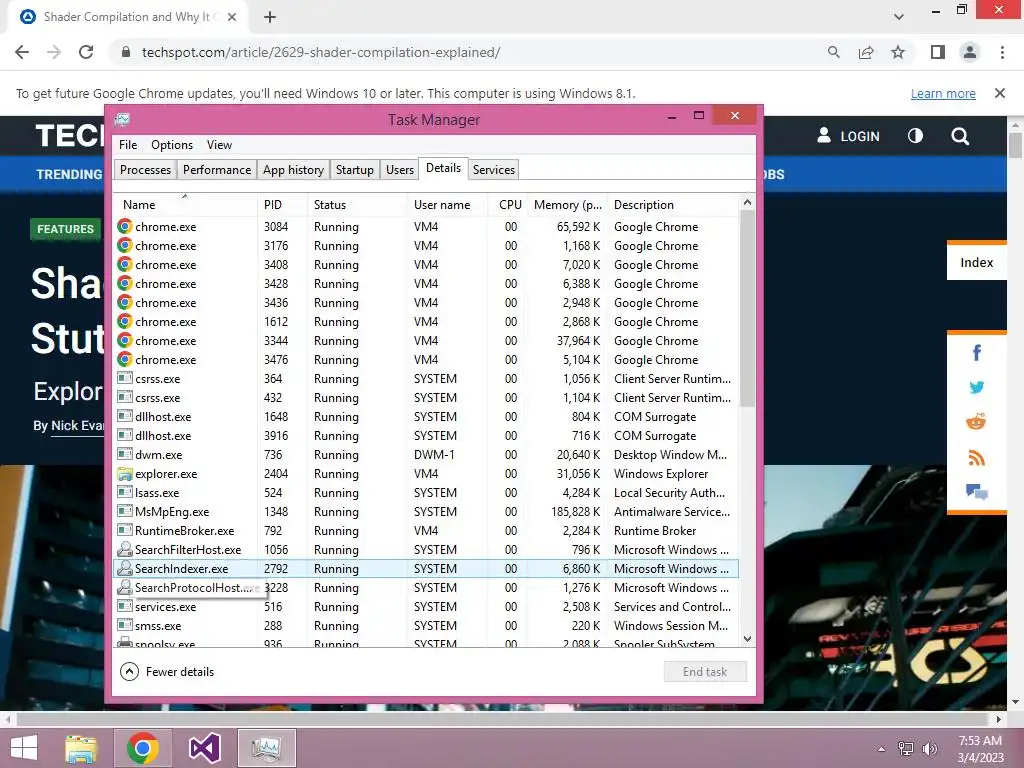The width and height of the screenshot is (1024, 768).
Task: Switch to the Performance tab
Action: point(217,170)
